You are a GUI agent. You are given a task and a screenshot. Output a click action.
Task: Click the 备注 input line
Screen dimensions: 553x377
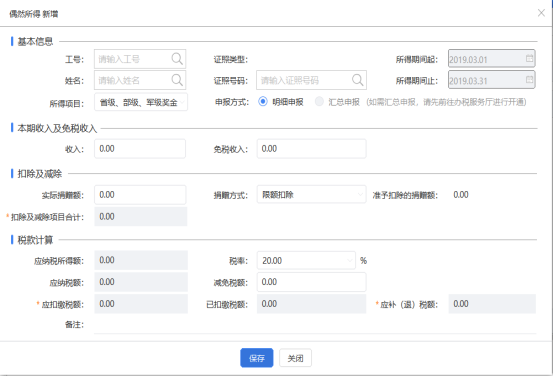pos(315,324)
